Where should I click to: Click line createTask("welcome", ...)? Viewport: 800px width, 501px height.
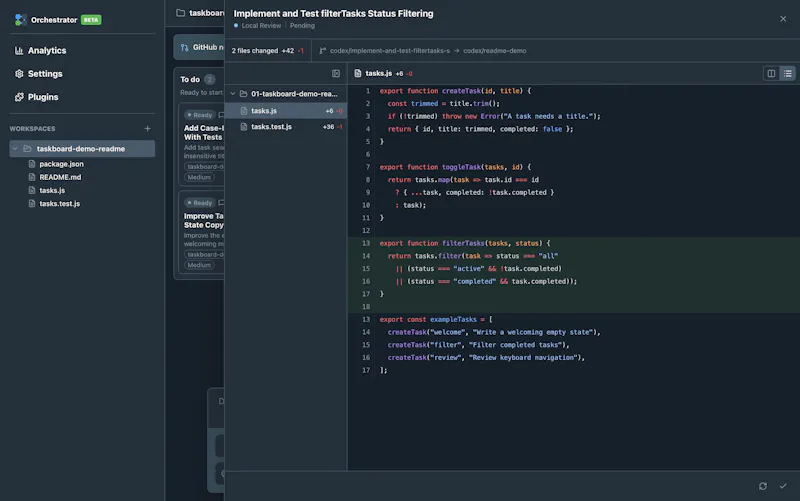[494, 332]
